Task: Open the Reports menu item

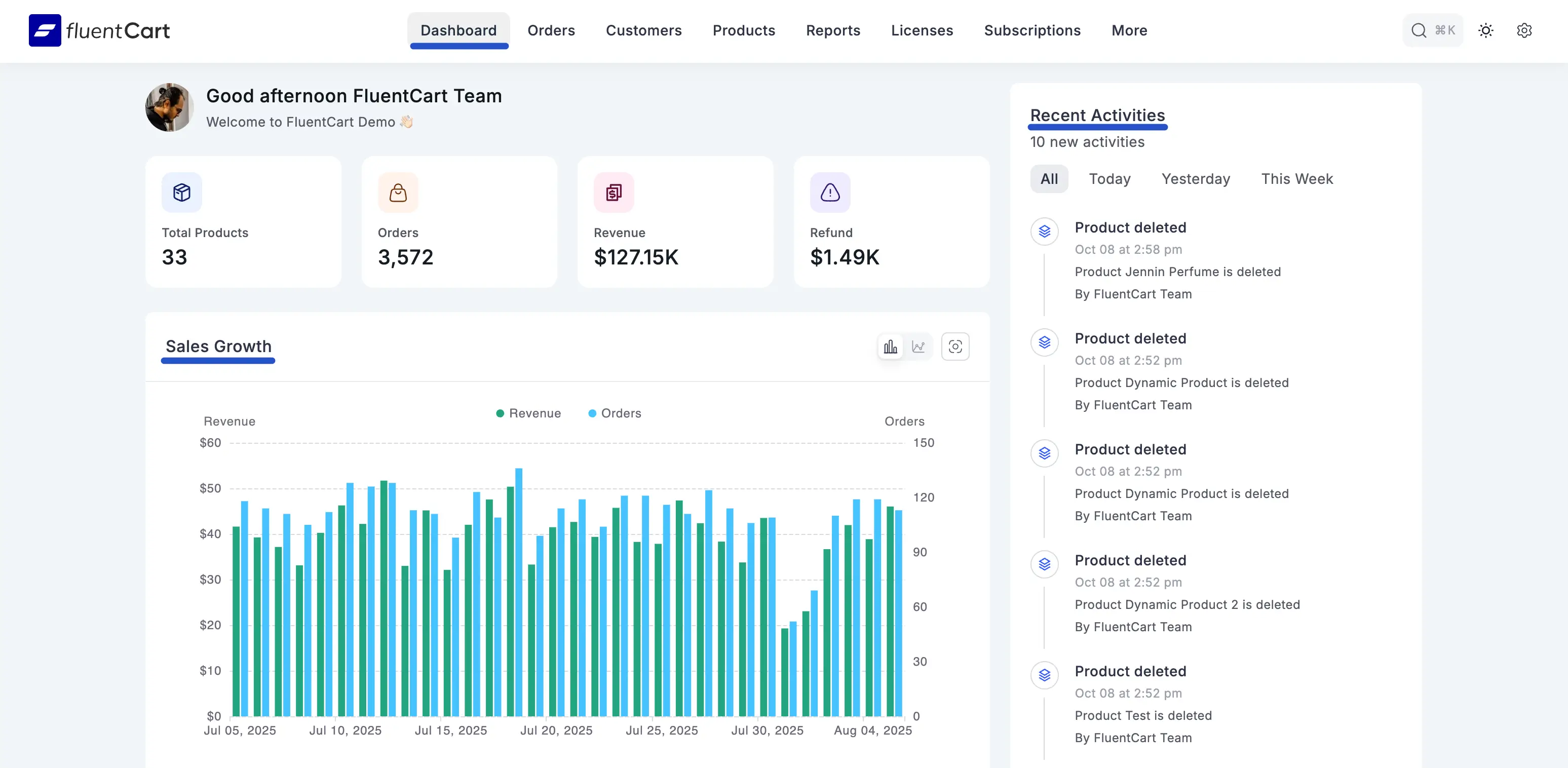Action: click(x=833, y=30)
